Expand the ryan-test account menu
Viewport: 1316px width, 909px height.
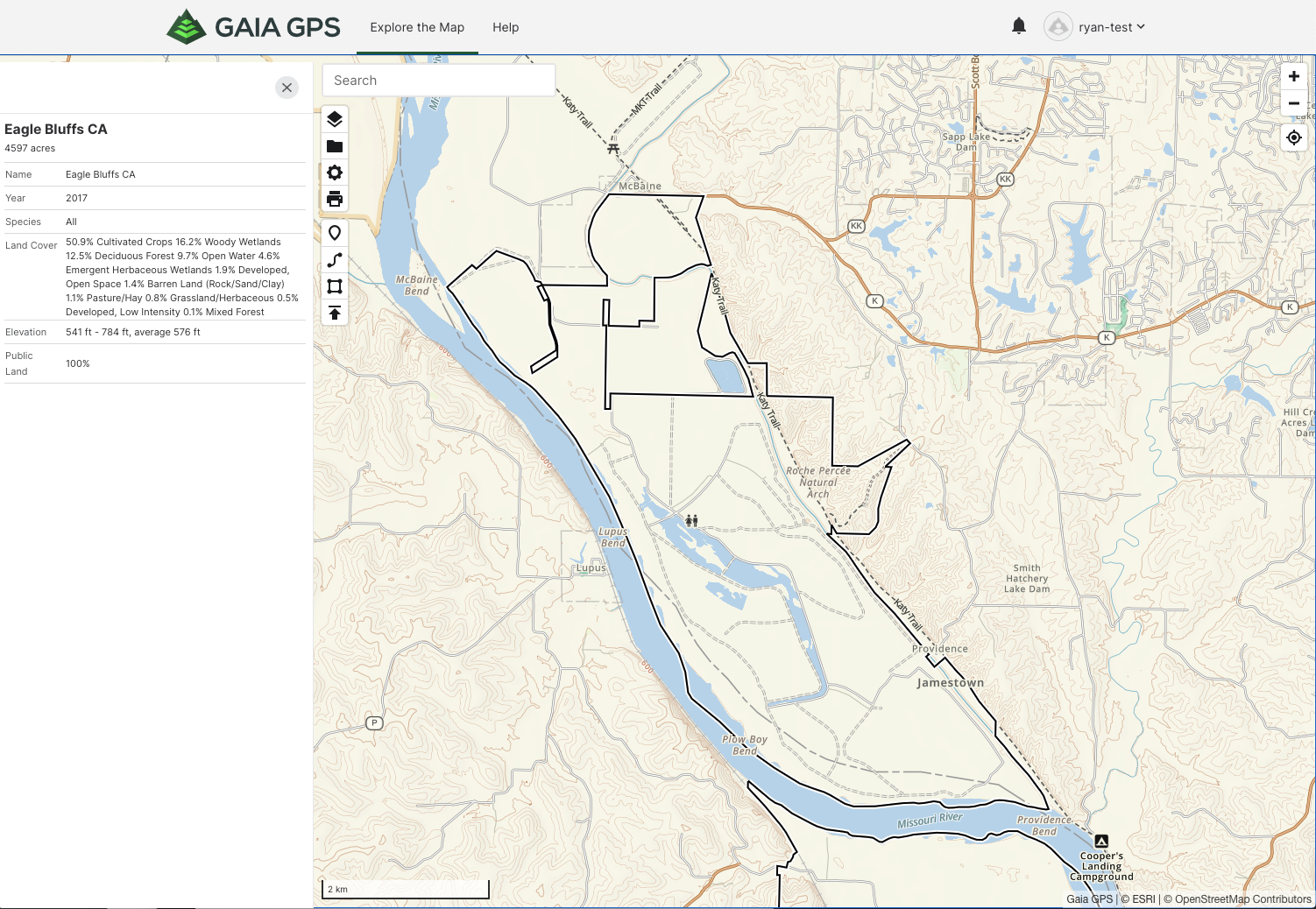pyautogui.click(x=1094, y=27)
